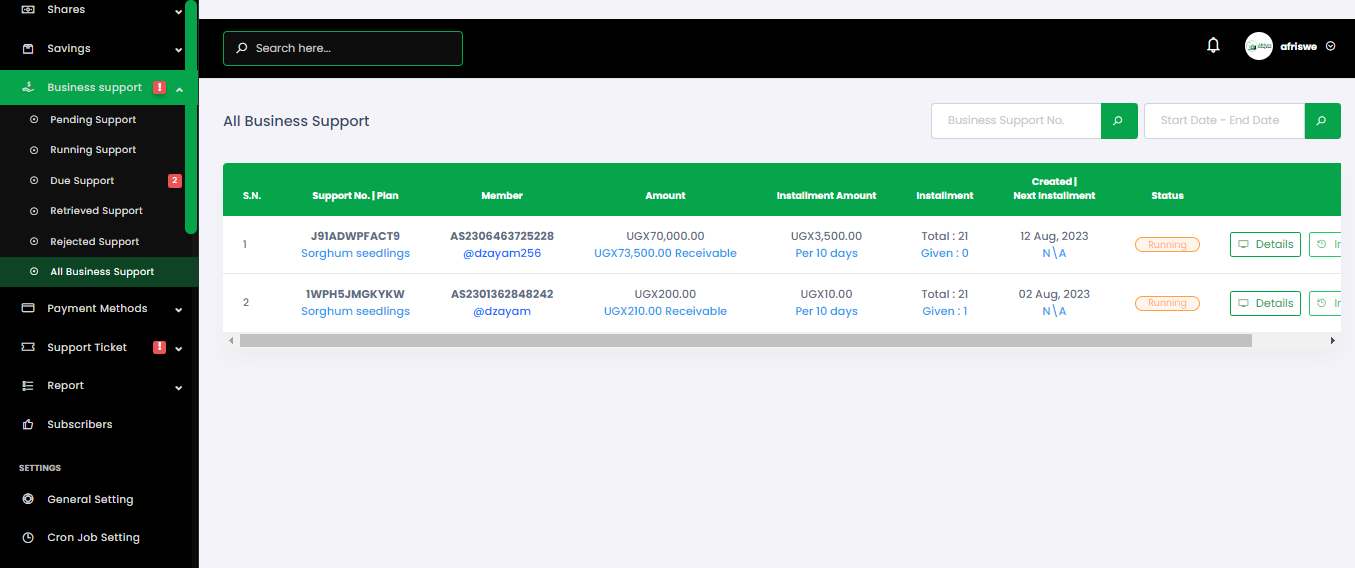
Task: Click the Retrieved Support bullet icon
Action: tap(34, 211)
